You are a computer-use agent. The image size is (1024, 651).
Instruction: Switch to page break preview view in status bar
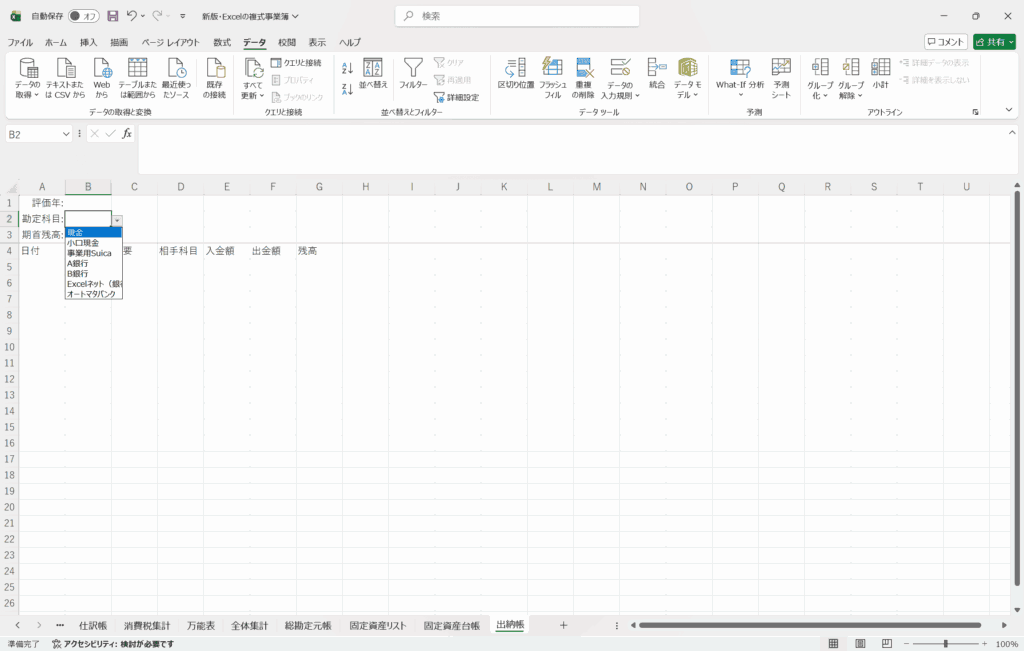[x=884, y=644]
